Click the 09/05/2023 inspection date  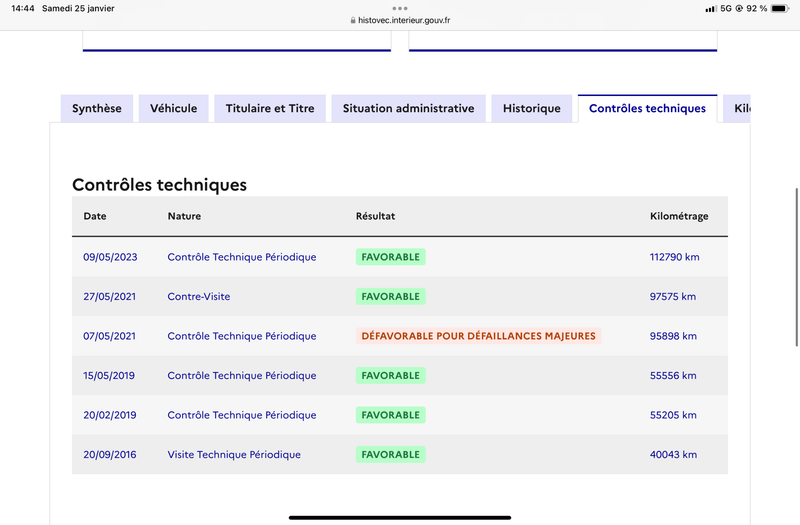(110, 257)
